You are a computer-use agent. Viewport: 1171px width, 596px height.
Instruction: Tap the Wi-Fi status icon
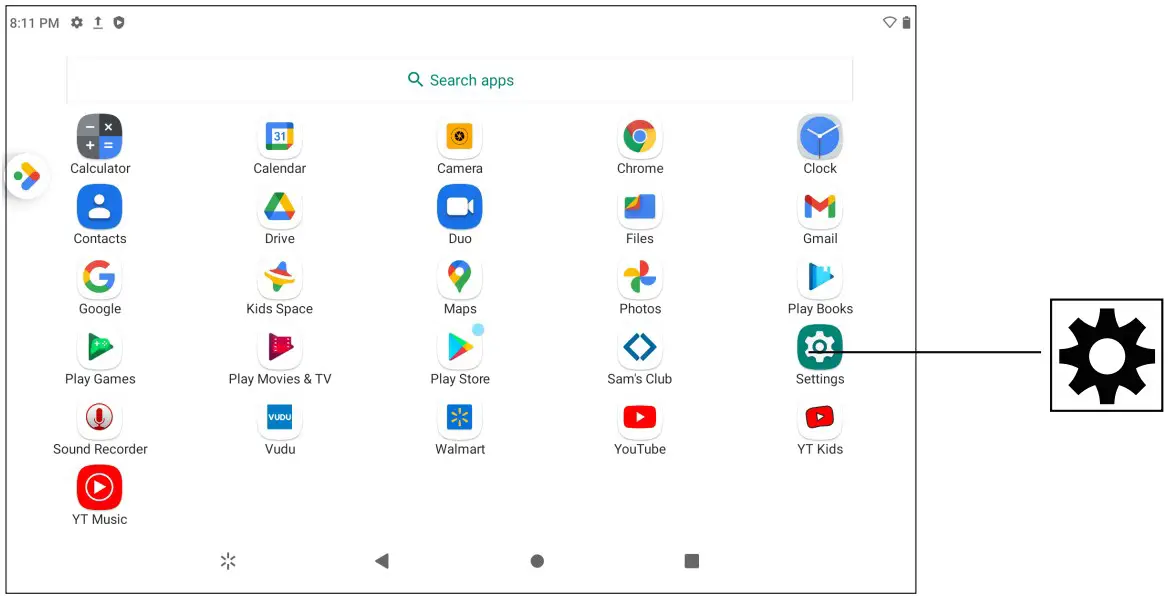click(x=889, y=22)
